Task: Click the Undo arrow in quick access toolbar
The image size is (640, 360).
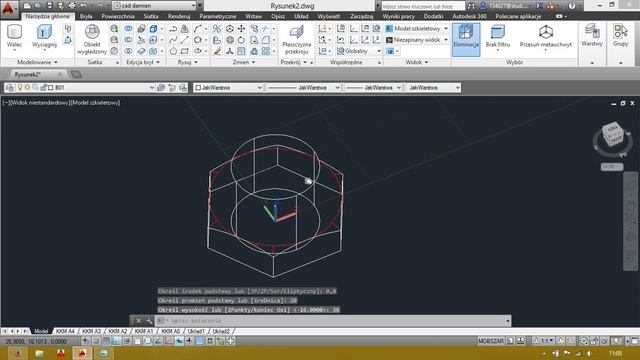Action: (x=84, y=6)
